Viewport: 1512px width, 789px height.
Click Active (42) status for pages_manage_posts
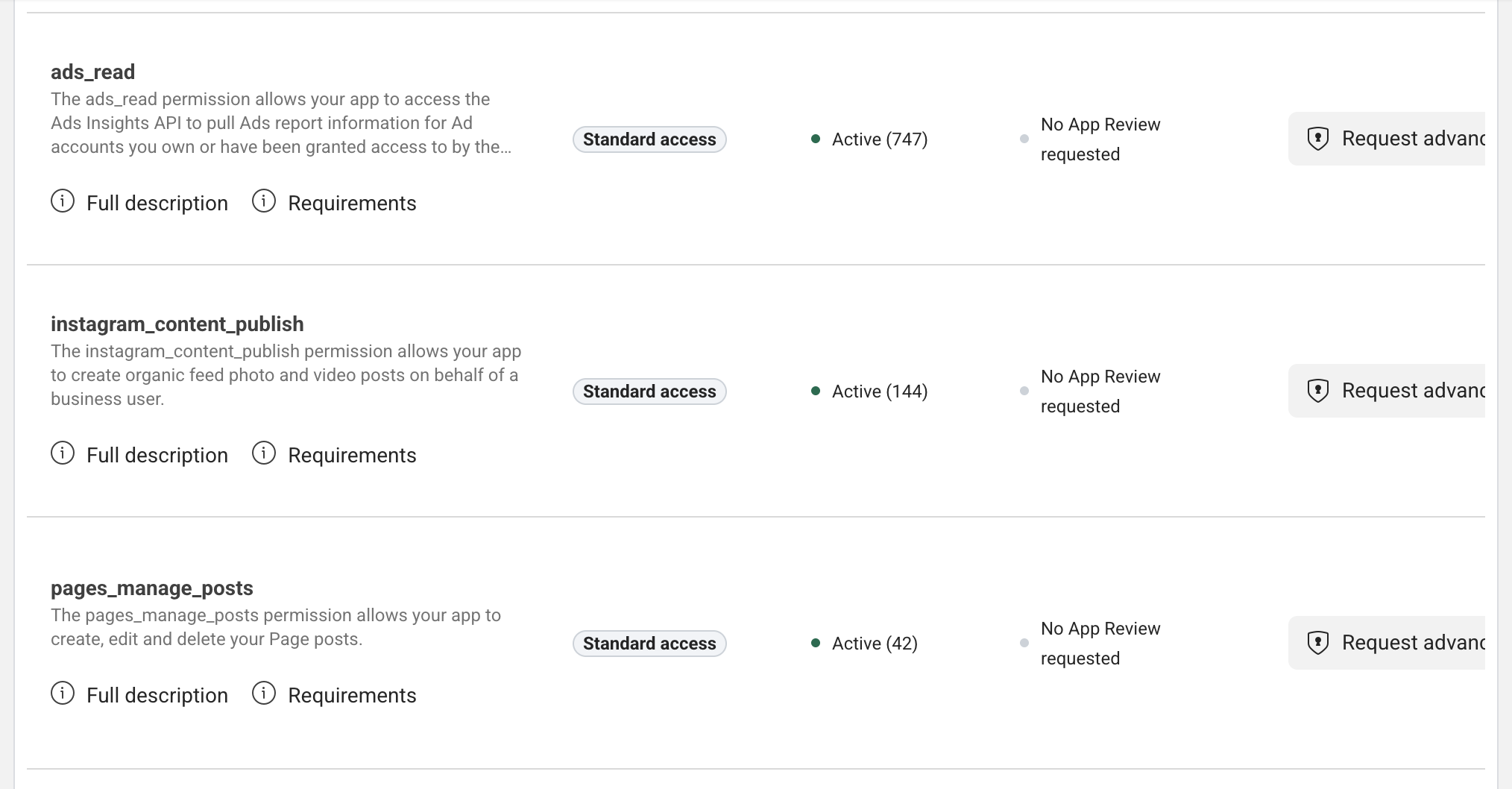tap(874, 644)
